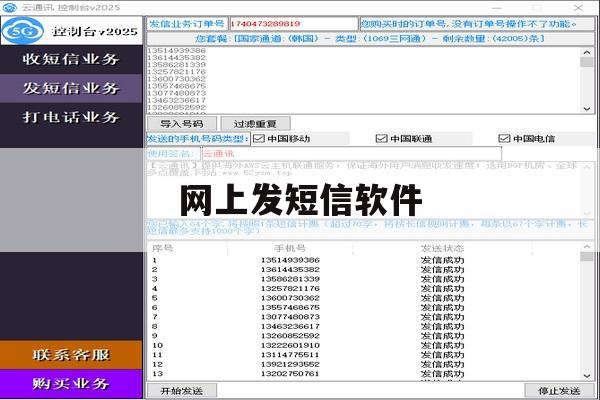The height and width of the screenshot is (400, 600).
Task: Select table row 8 number 13463236617
Action: 290,327
